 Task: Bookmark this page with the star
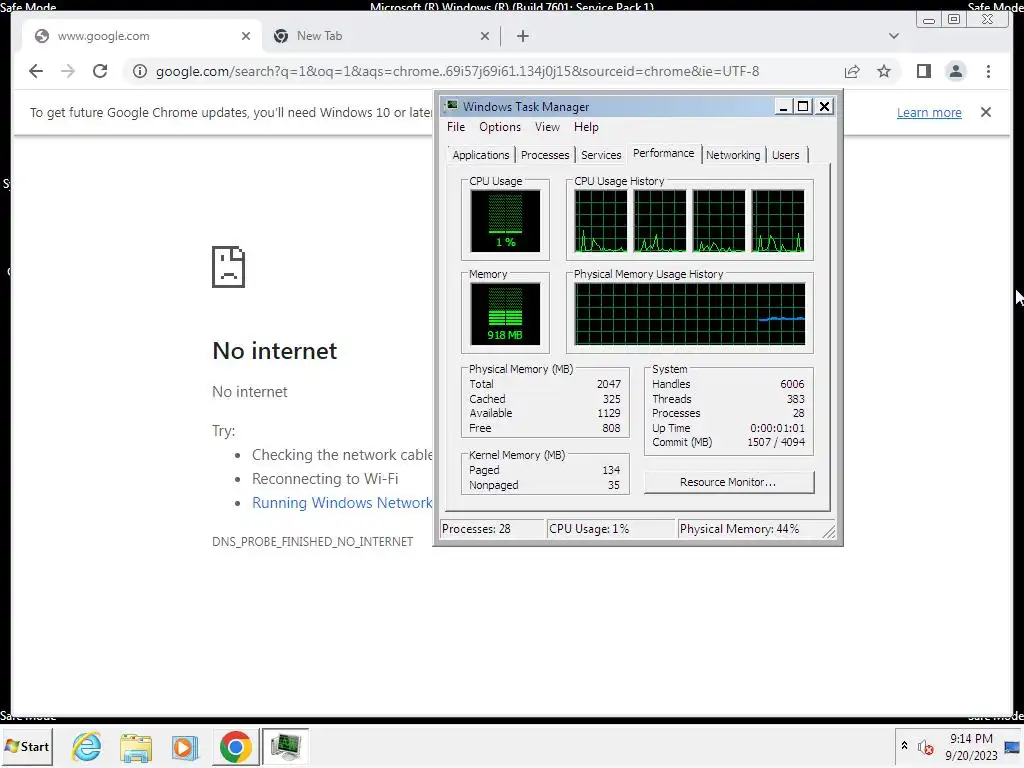click(884, 71)
